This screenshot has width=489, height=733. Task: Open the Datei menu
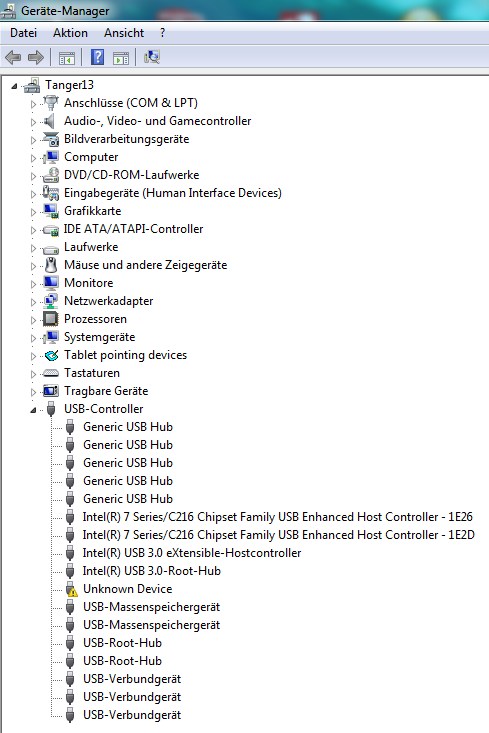23,33
